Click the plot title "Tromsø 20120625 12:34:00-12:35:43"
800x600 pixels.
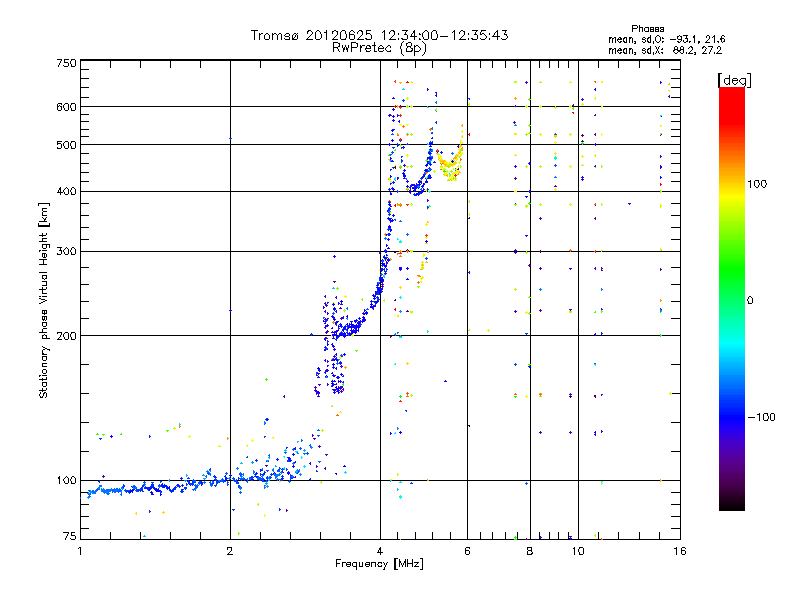[x=379, y=35]
